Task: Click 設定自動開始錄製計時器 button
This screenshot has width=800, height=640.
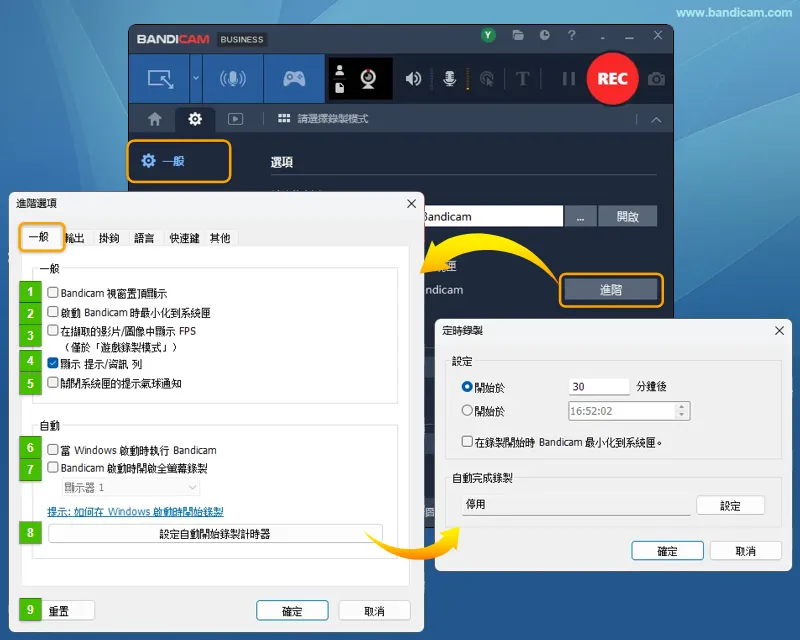Action: pyautogui.click(x=215, y=534)
